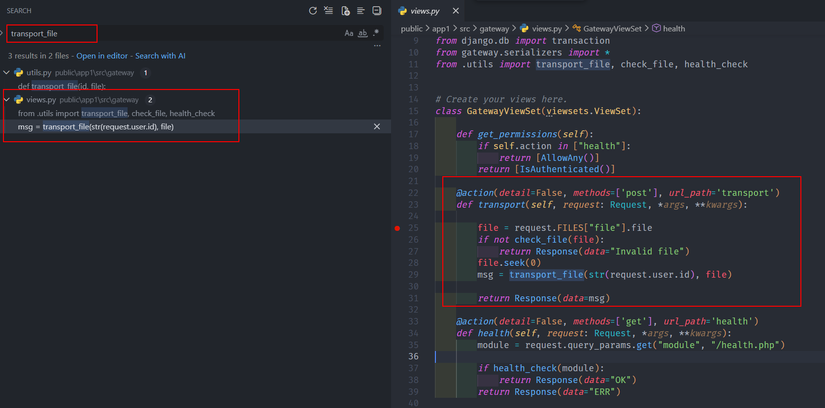Toggle search details three-dot button

click(377, 46)
